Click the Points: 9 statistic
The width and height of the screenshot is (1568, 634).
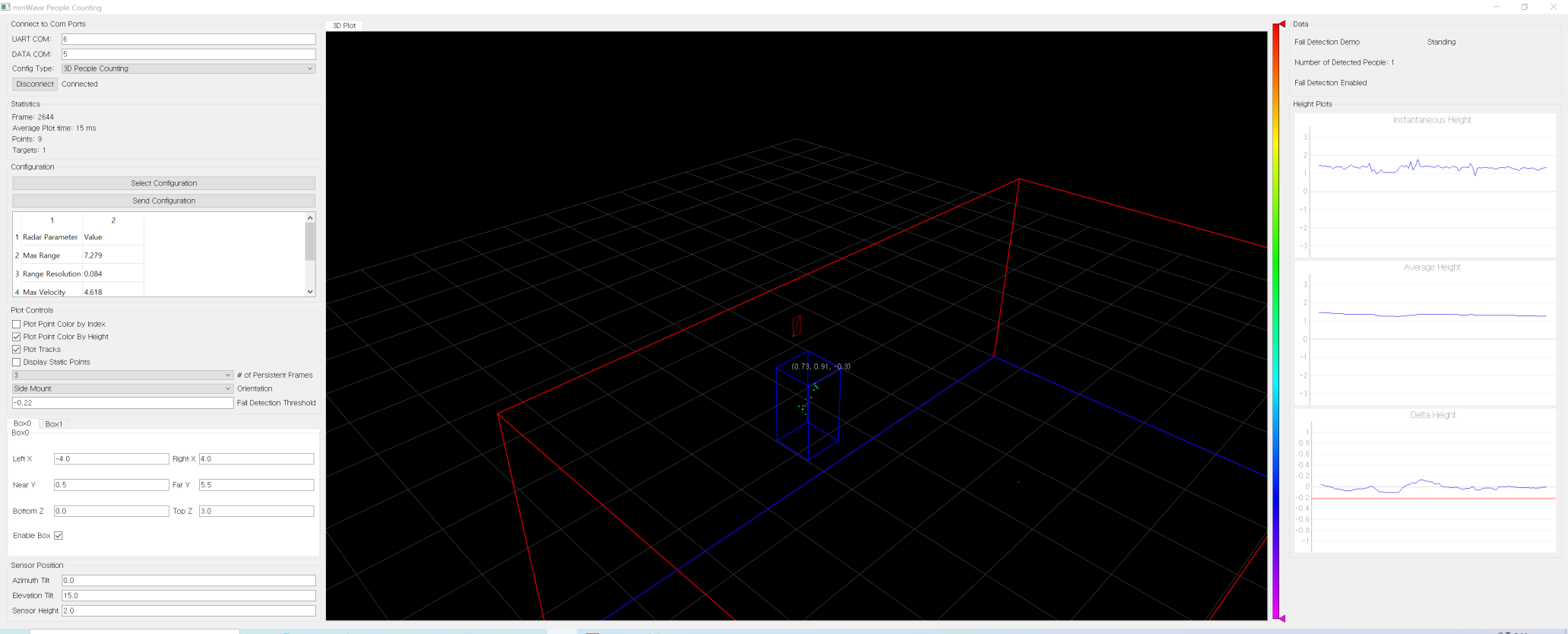27,139
